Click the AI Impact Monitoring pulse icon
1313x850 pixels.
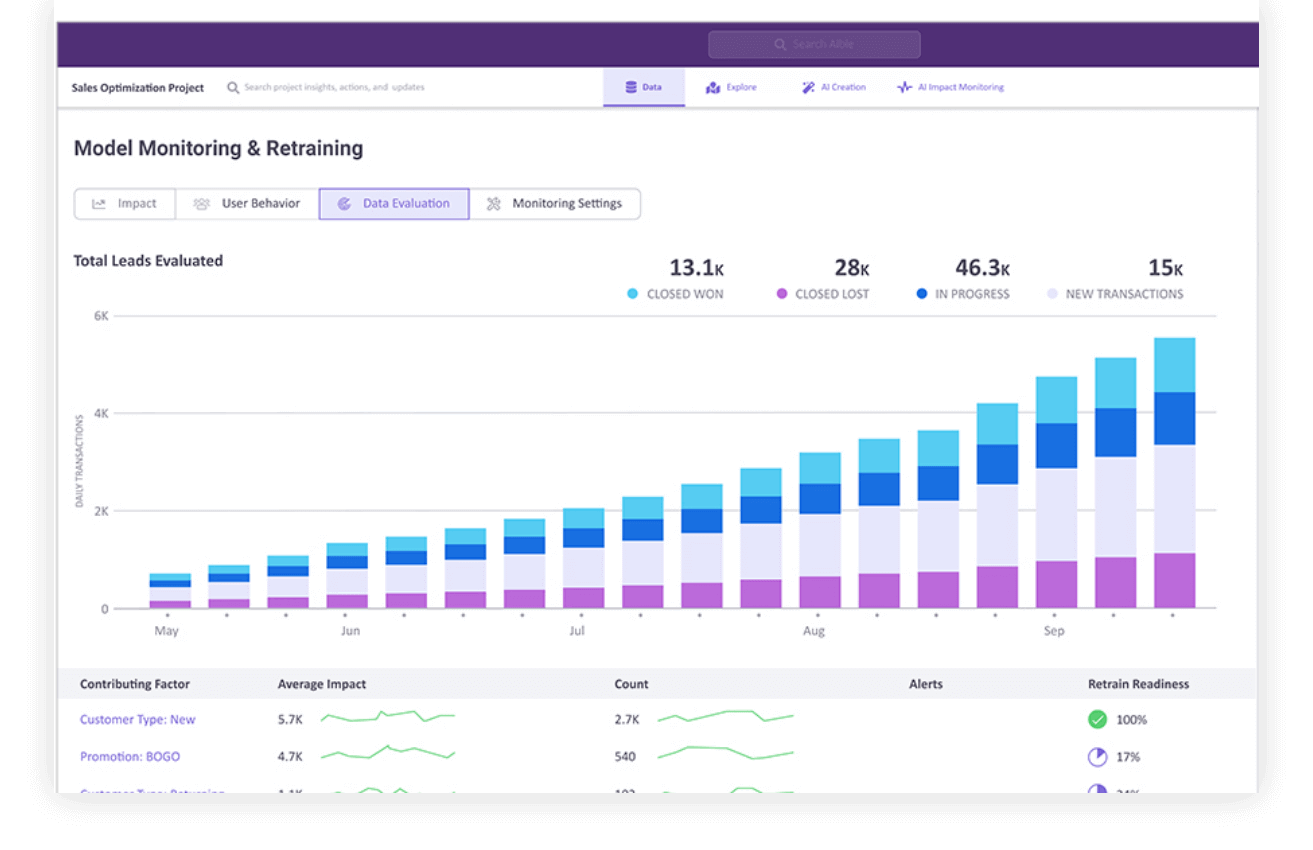[x=904, y=88]
